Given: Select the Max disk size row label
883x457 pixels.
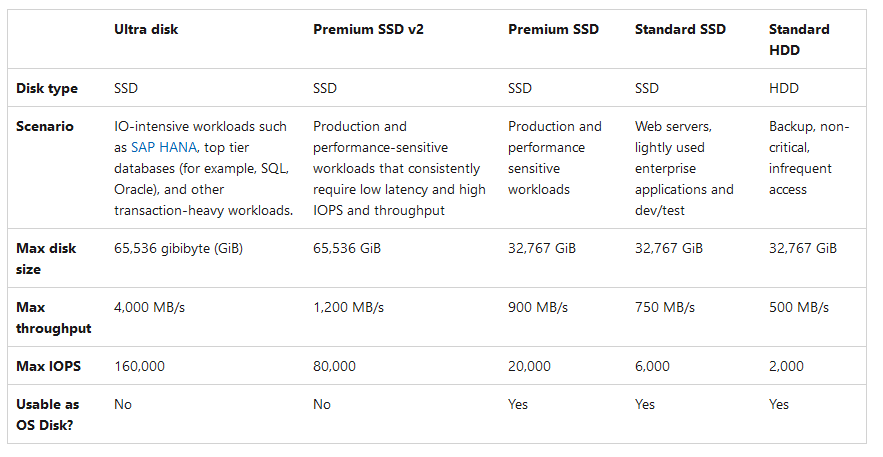Looking at the screenshot, I should tap(46, 258).
